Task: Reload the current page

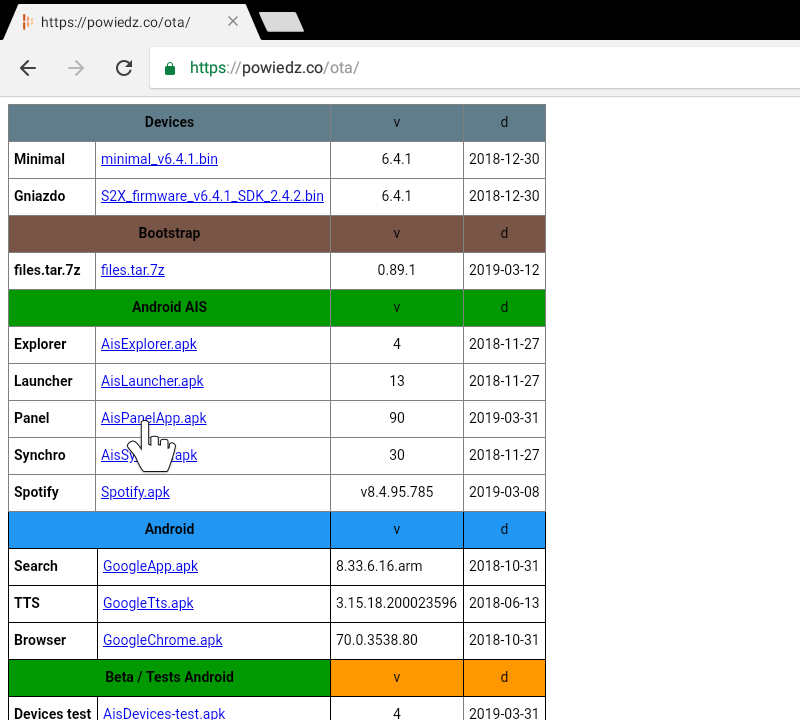Action: pyautogui.click(x=123, y=68)
